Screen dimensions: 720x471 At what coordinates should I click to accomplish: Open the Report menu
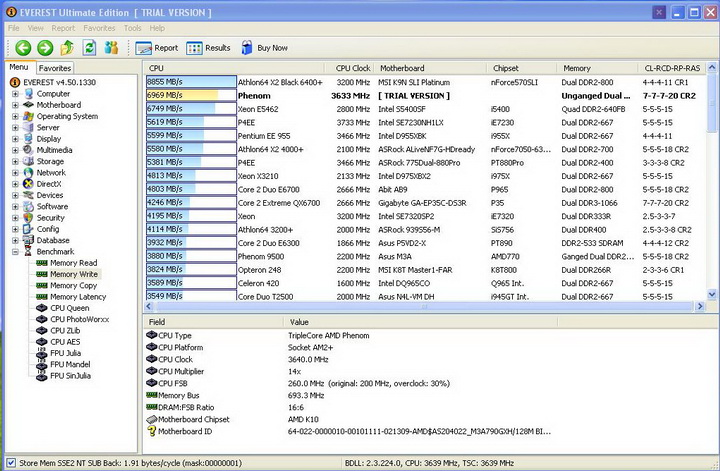63,28
